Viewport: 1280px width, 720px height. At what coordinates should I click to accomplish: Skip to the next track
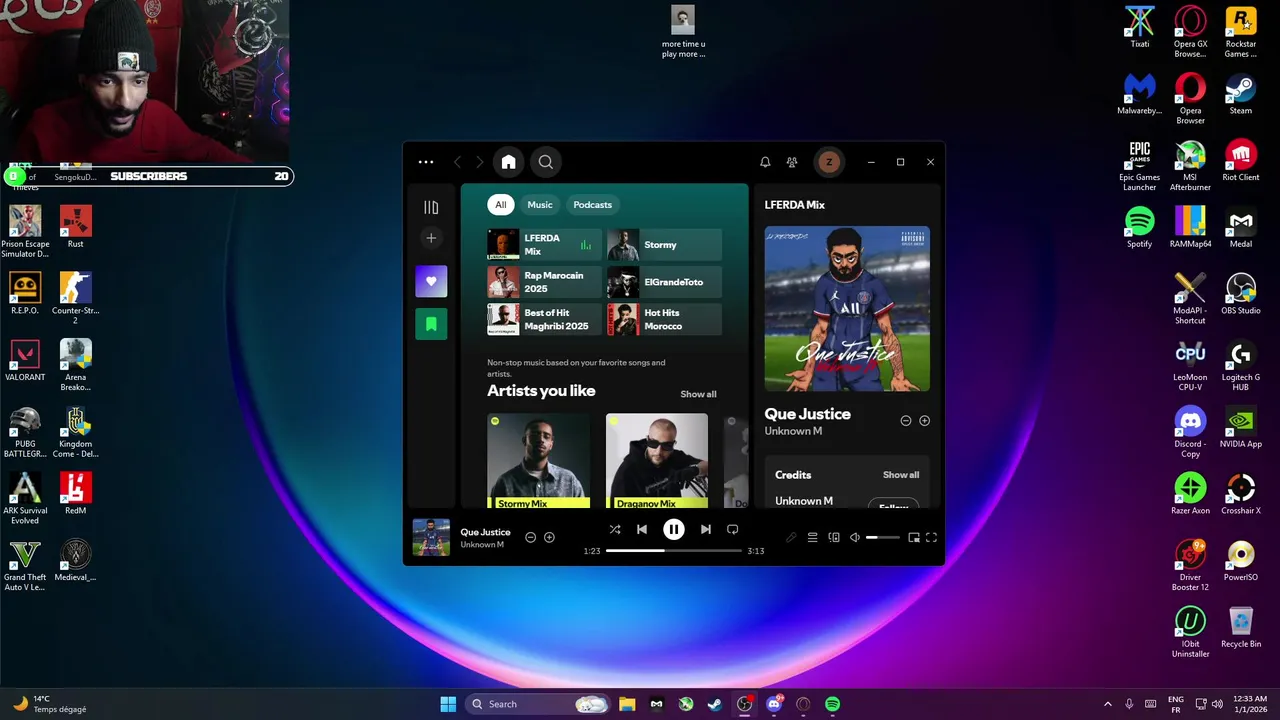tap(706, 530)
